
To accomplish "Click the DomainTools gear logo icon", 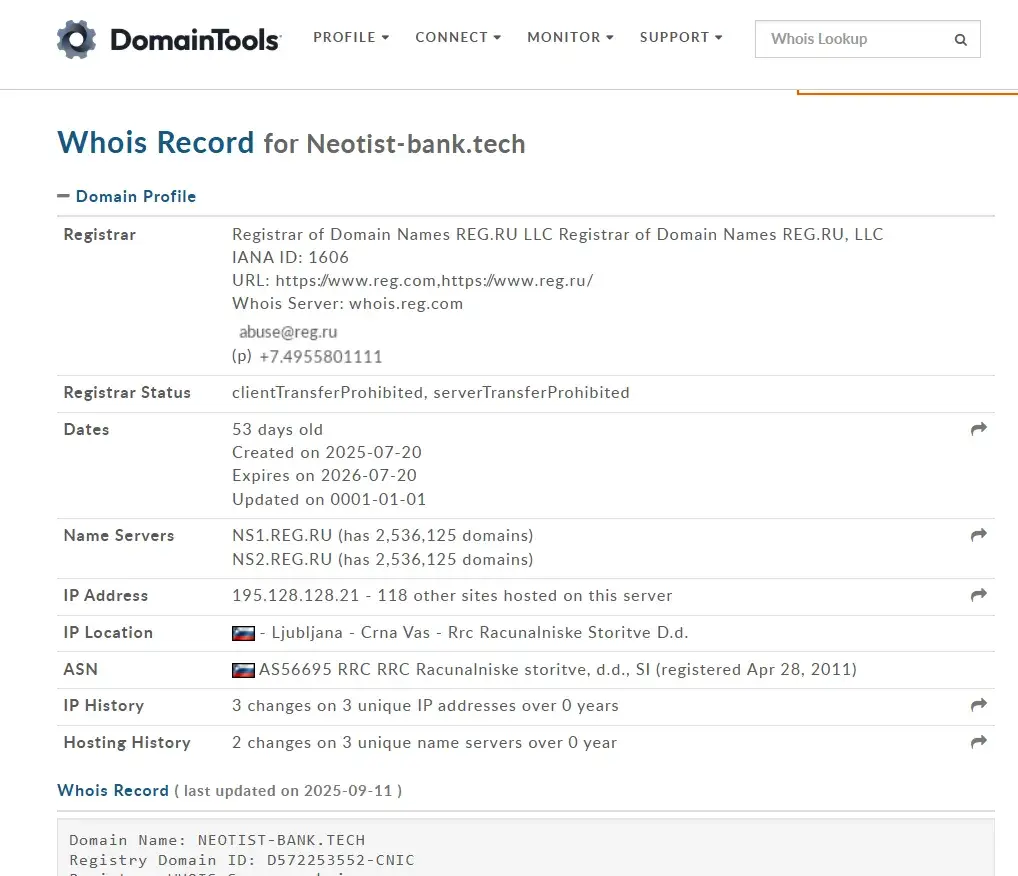I will point(76,40).
